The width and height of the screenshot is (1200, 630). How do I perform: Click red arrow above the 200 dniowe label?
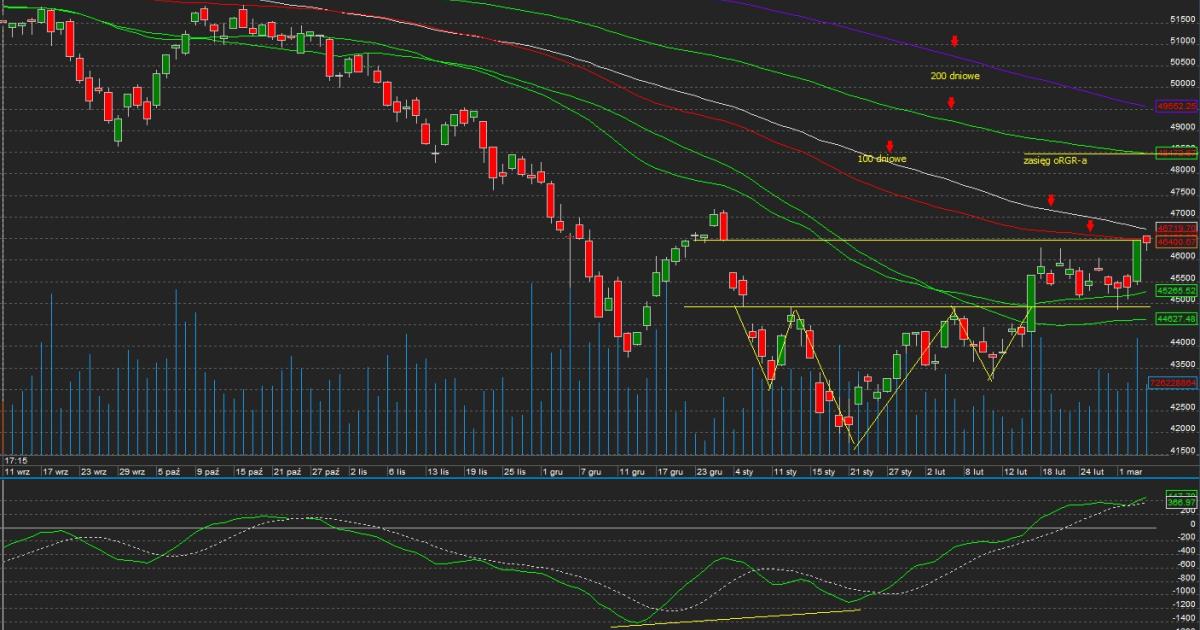tap(955, 41)
